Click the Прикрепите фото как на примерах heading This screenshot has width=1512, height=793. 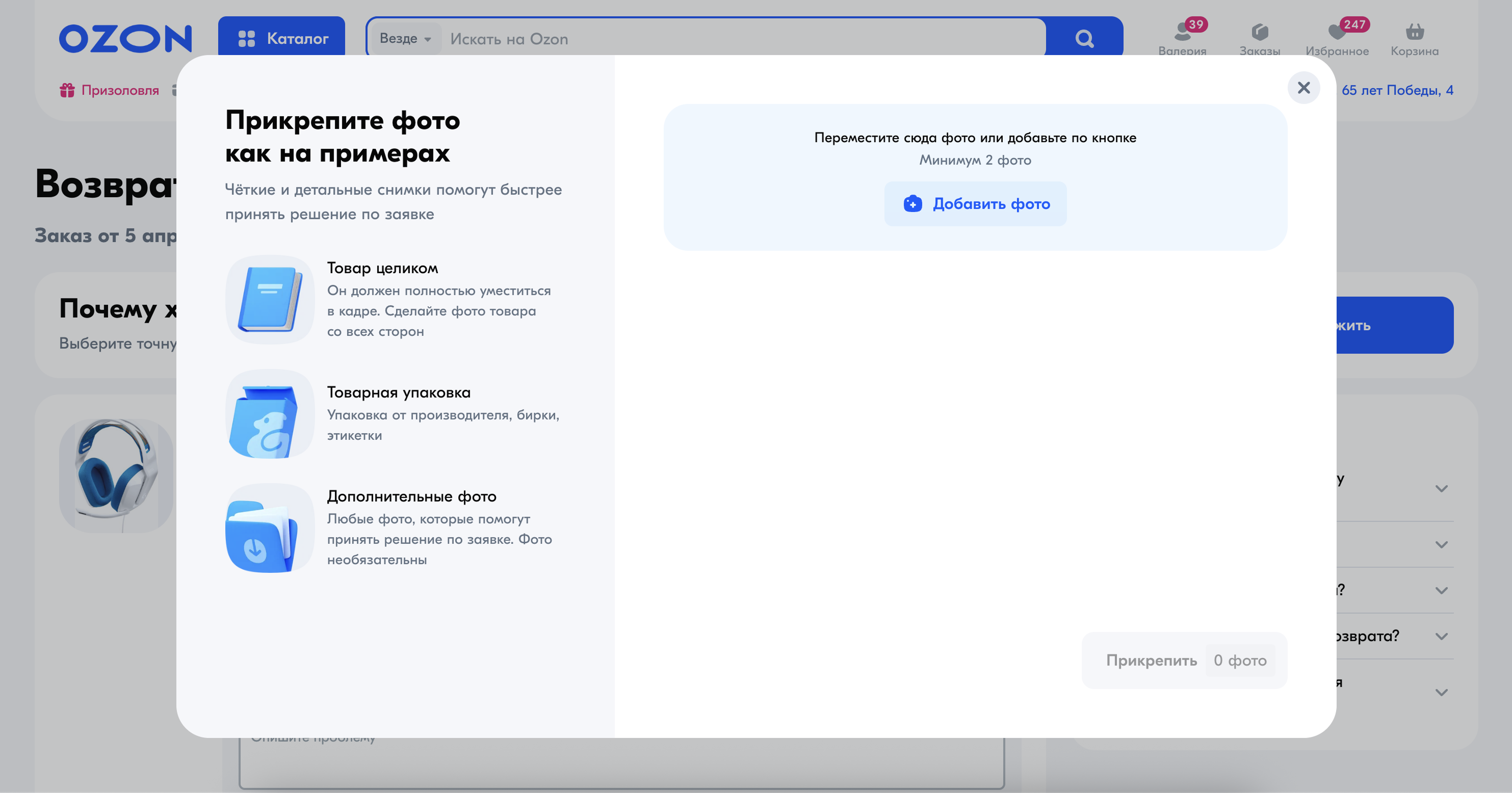click(343, 136)
